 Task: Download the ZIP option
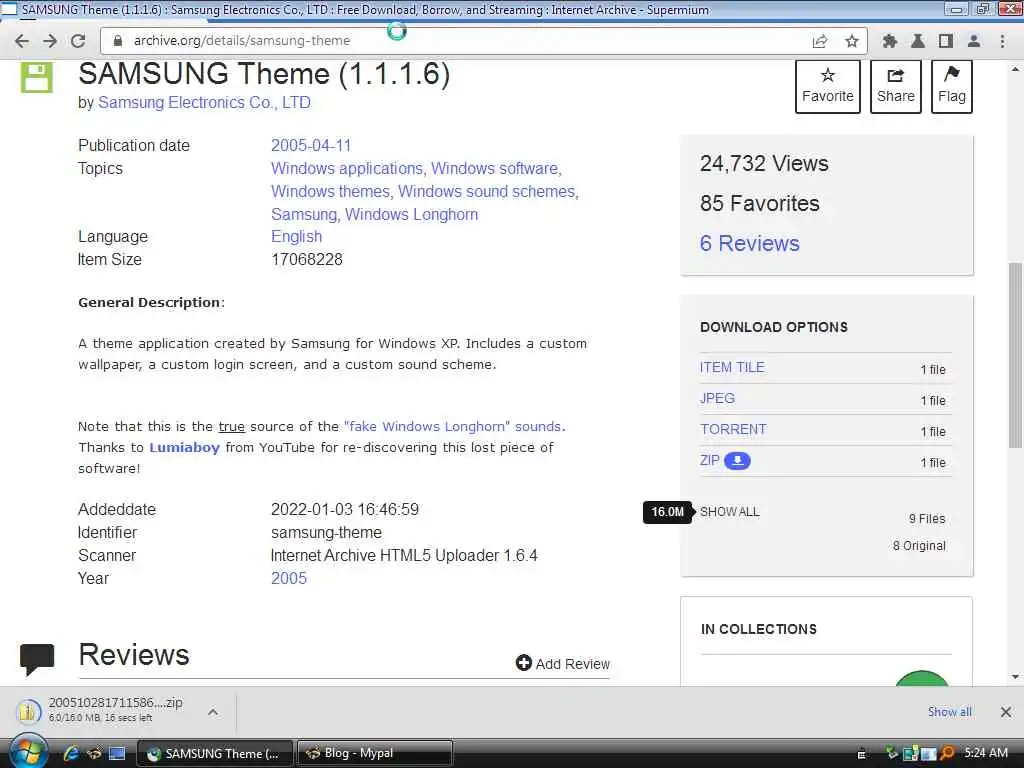[x=709, y=460]
